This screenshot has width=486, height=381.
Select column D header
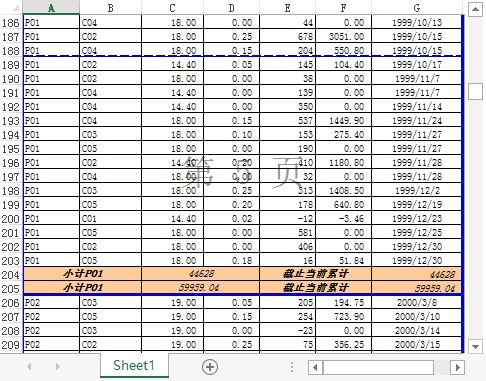coord(231,8)
